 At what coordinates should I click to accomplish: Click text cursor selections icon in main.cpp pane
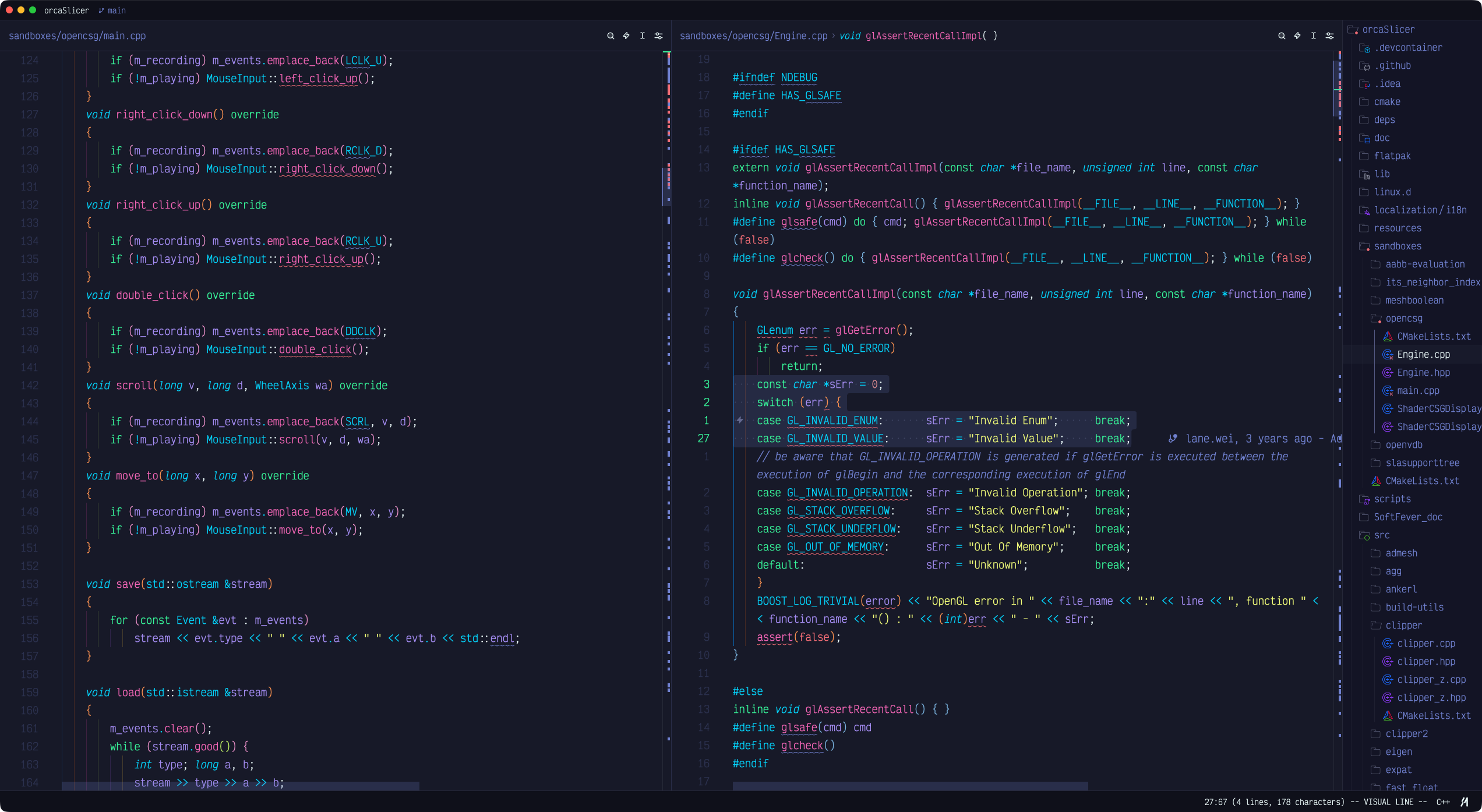[x=642, y=36]
